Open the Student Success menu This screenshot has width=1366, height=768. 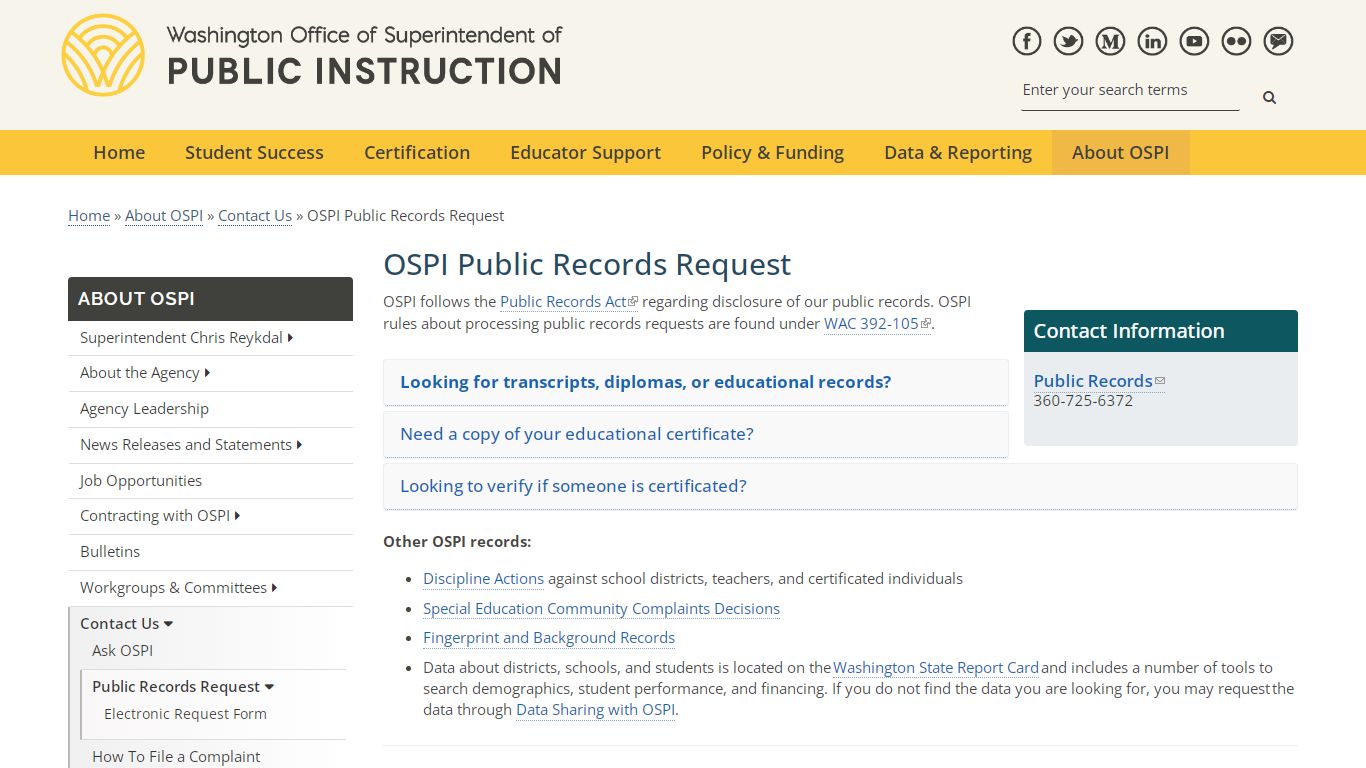tap(254, 152)
